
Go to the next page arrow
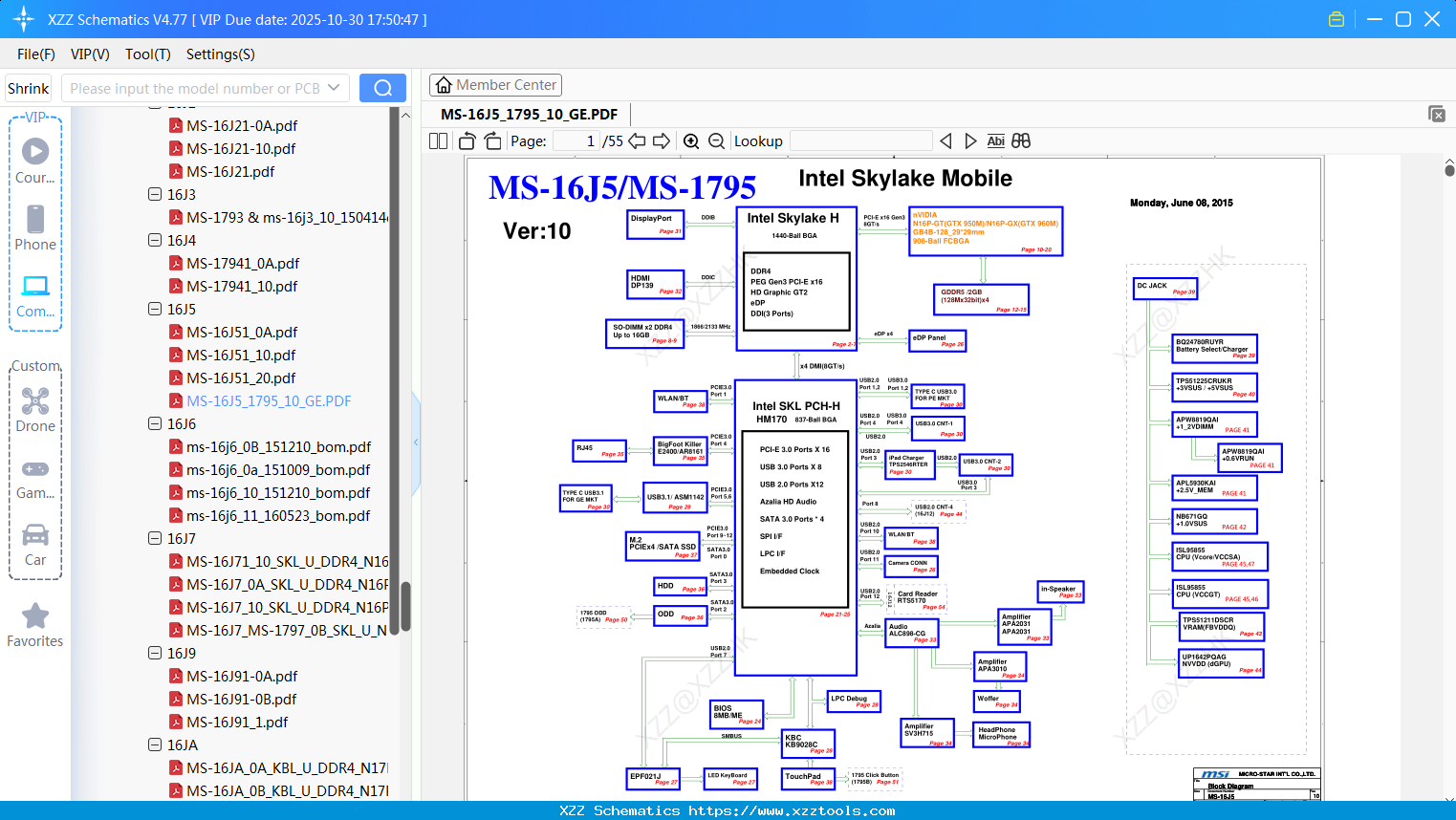[x=662, y=141]
